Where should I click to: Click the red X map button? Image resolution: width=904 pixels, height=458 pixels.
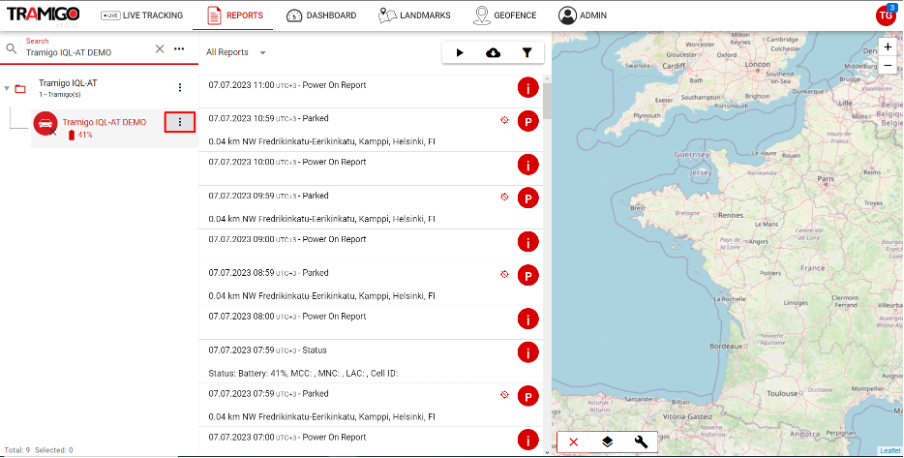[x=573, y=441]
